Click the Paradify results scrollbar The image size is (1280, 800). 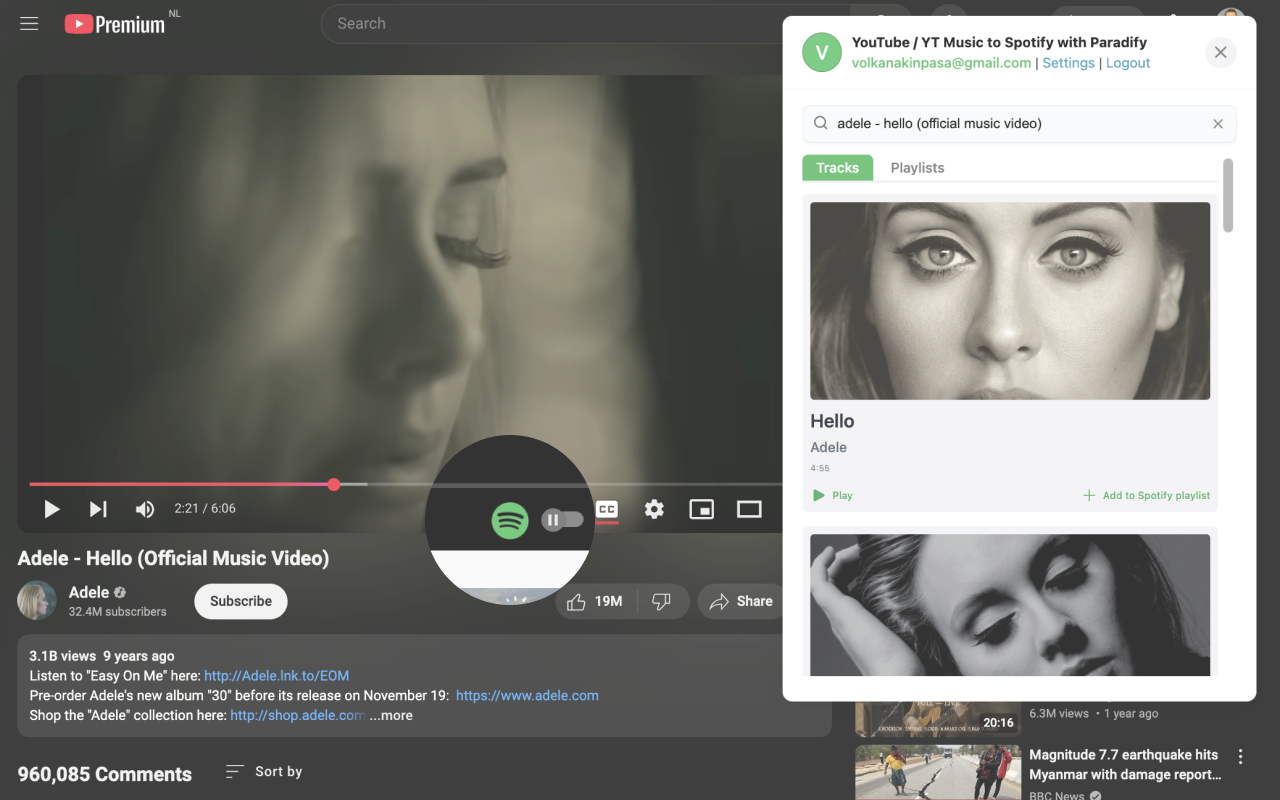(1228, 195)
